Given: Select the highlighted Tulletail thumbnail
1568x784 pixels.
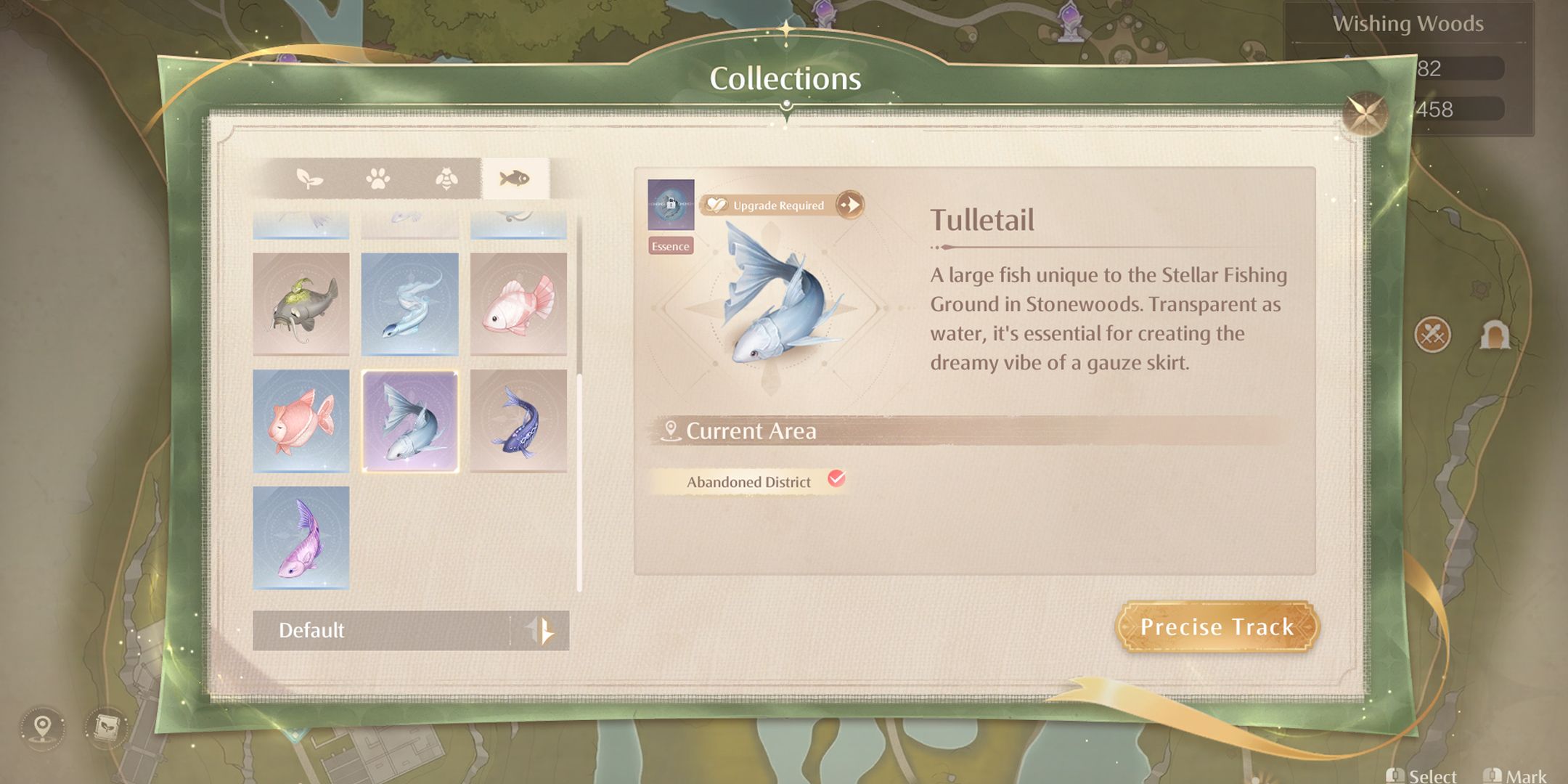Looking at the screenshot, I should point(410,421).
